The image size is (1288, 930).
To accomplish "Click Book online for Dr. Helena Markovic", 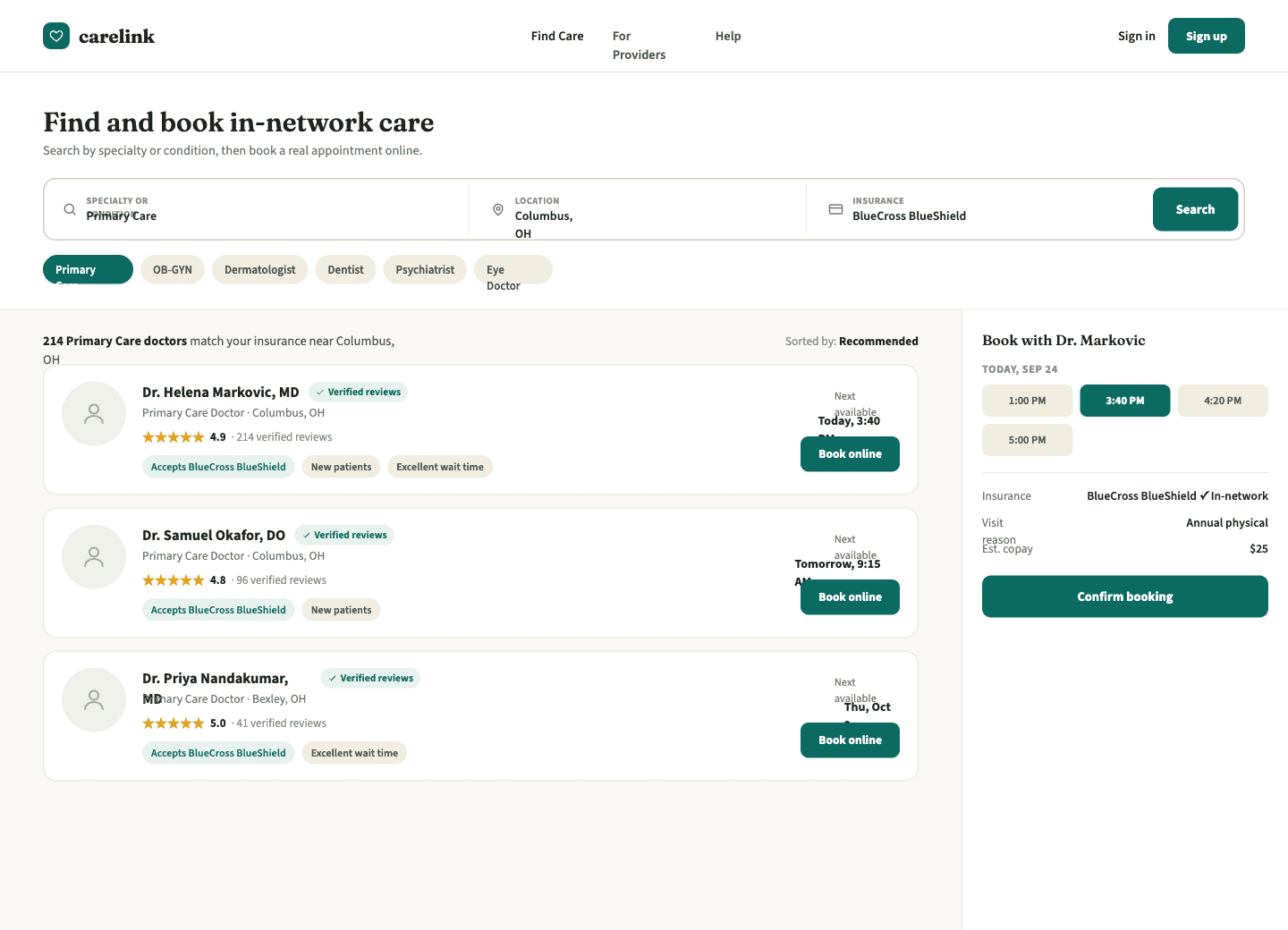I will tap(850, 453).
